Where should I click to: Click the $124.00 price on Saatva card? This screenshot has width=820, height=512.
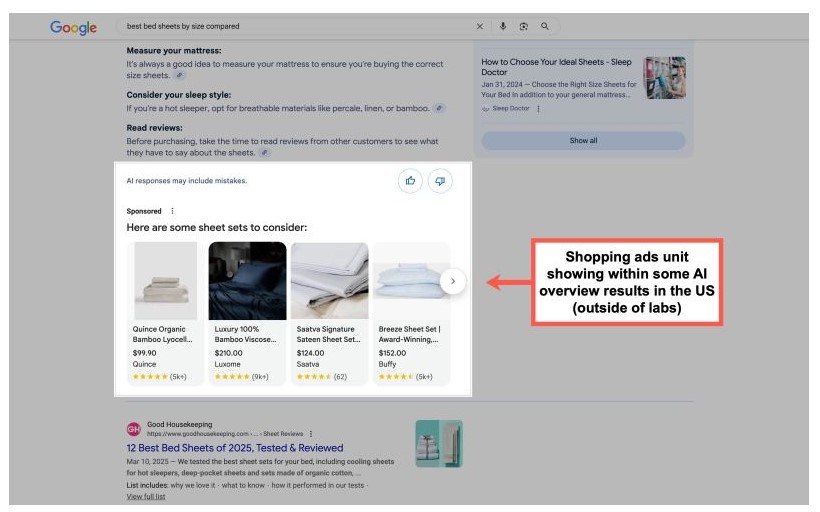311,353
